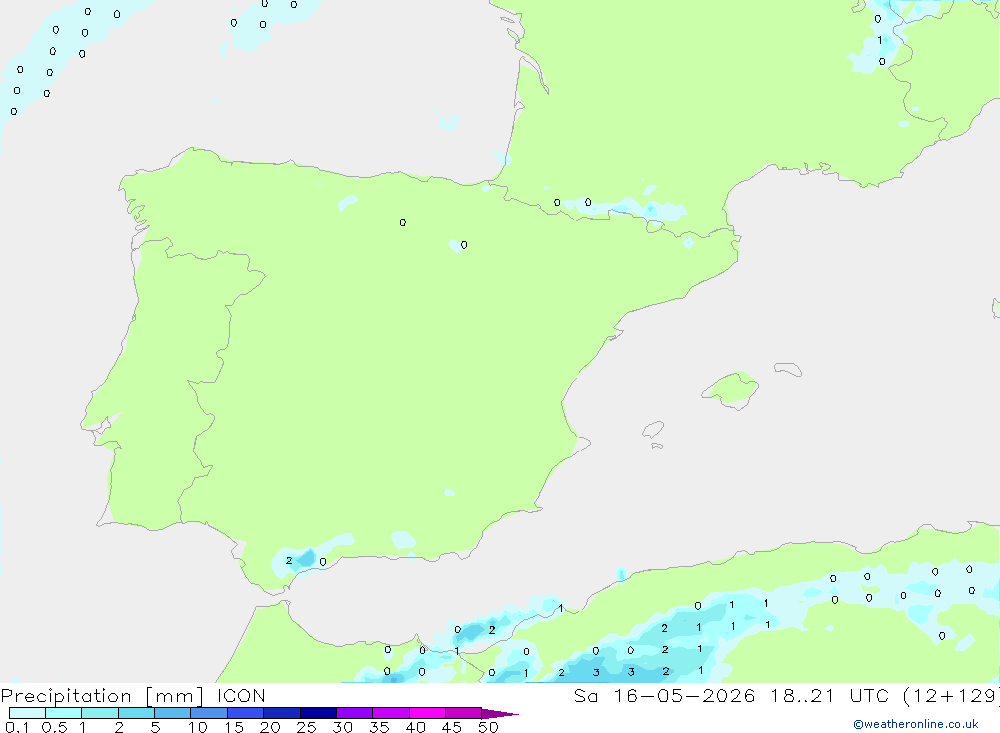The width and height of the screenshot is (1000, 733).
Task: Pick the 35–40 mm legend swatch
Action: (390, 713)
